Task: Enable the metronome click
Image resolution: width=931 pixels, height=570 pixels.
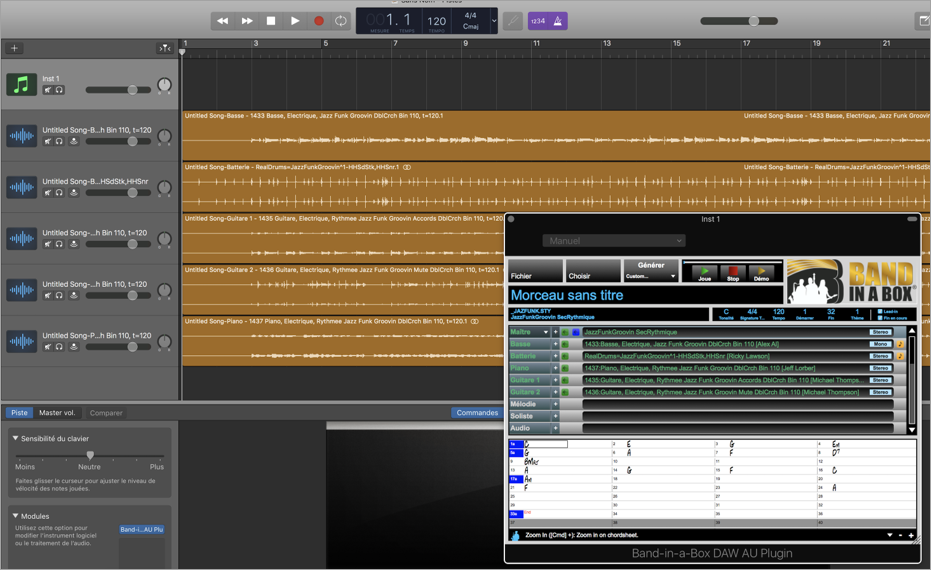Action: [x=558, y=21]
